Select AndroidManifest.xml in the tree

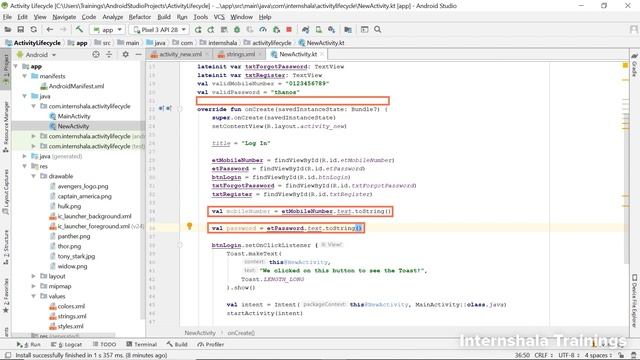pos(76,86)
